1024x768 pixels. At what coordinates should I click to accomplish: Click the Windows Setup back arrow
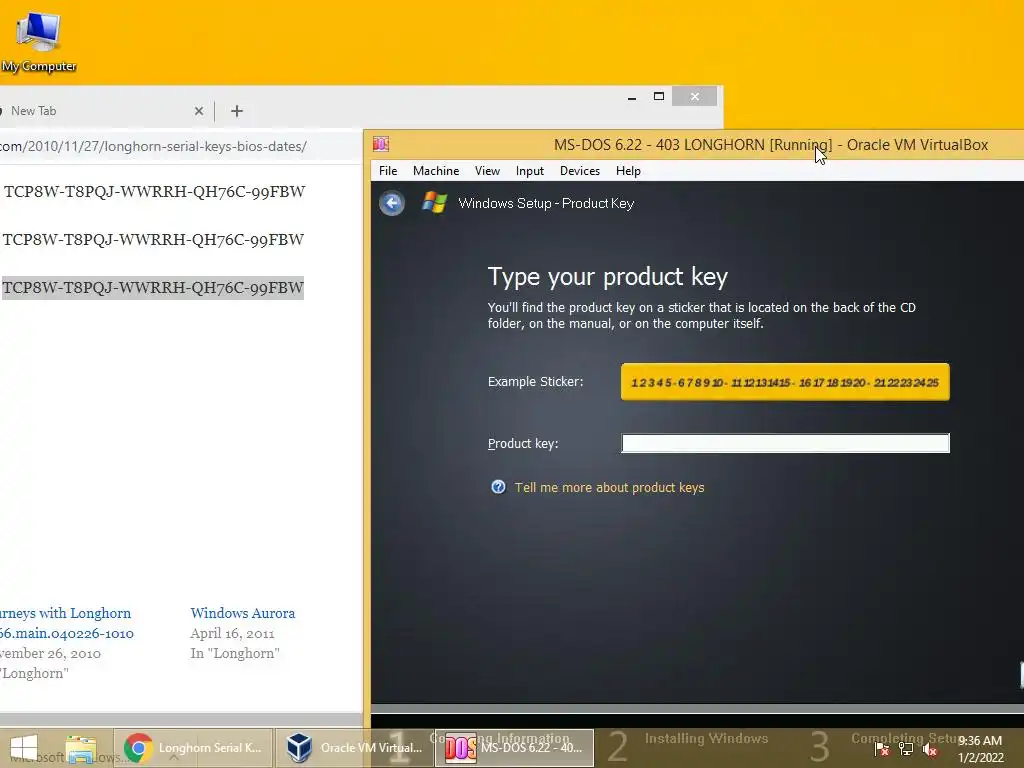392,204
